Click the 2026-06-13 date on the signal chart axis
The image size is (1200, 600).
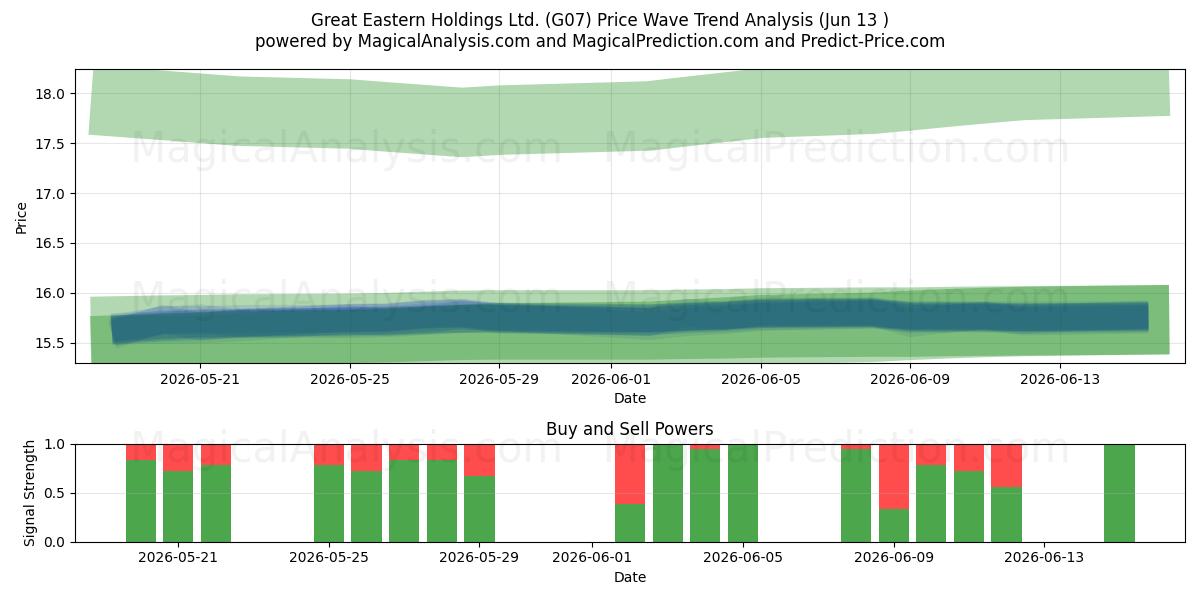1044,558
